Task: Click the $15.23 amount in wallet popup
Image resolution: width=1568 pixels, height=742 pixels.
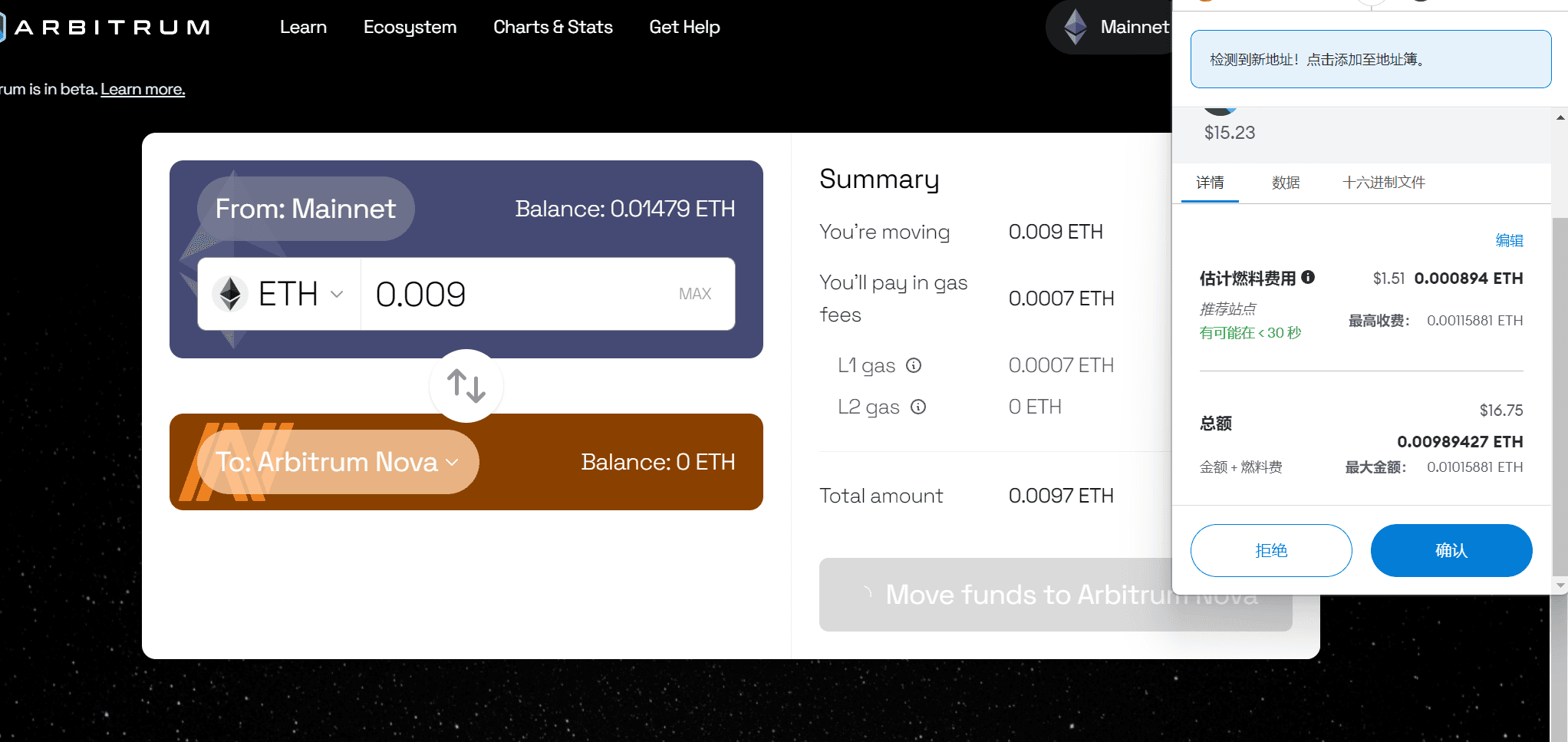Action: (1230, 133)
